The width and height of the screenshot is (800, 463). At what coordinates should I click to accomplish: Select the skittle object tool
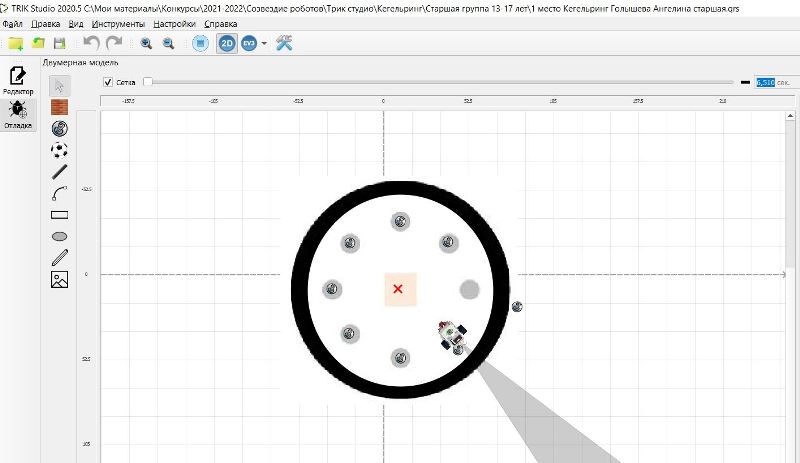coord(59,128)
